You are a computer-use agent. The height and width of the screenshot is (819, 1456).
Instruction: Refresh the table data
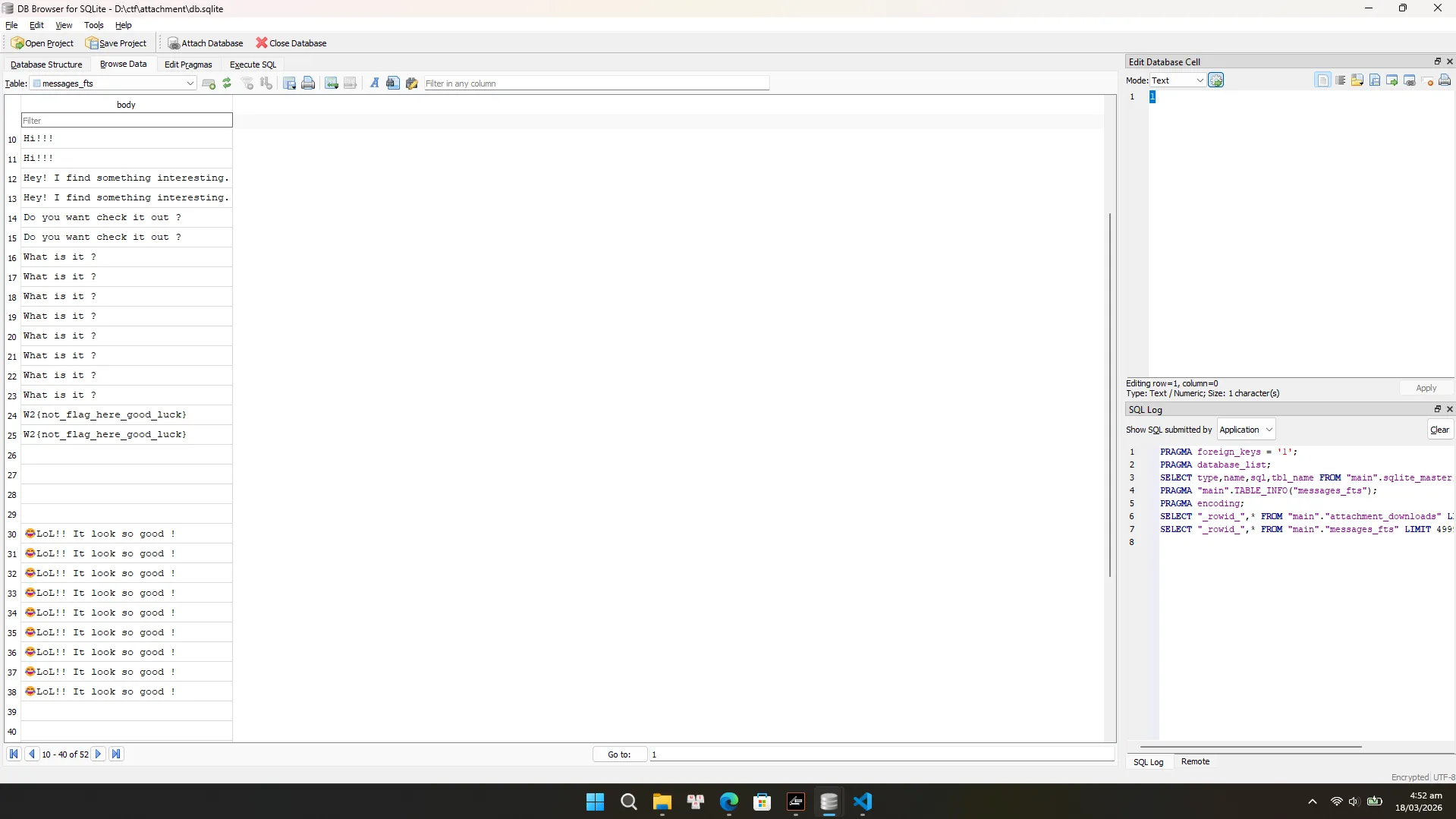(227, 83)
